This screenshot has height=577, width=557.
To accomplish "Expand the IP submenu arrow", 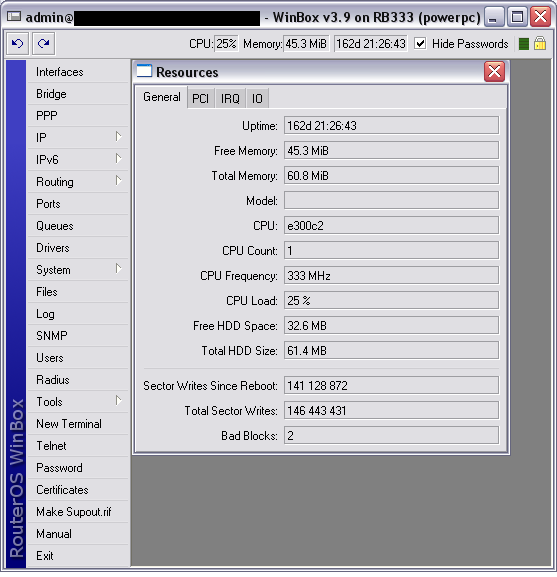I will [118, 137].
